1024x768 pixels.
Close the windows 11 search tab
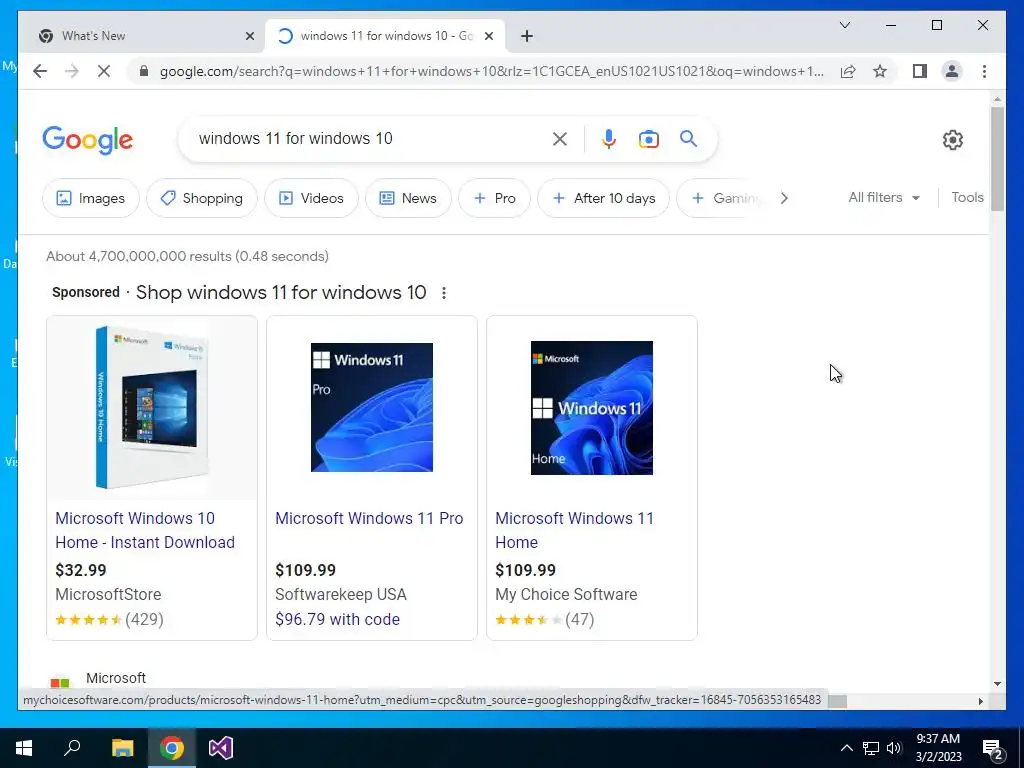click(x=488, y=36)
